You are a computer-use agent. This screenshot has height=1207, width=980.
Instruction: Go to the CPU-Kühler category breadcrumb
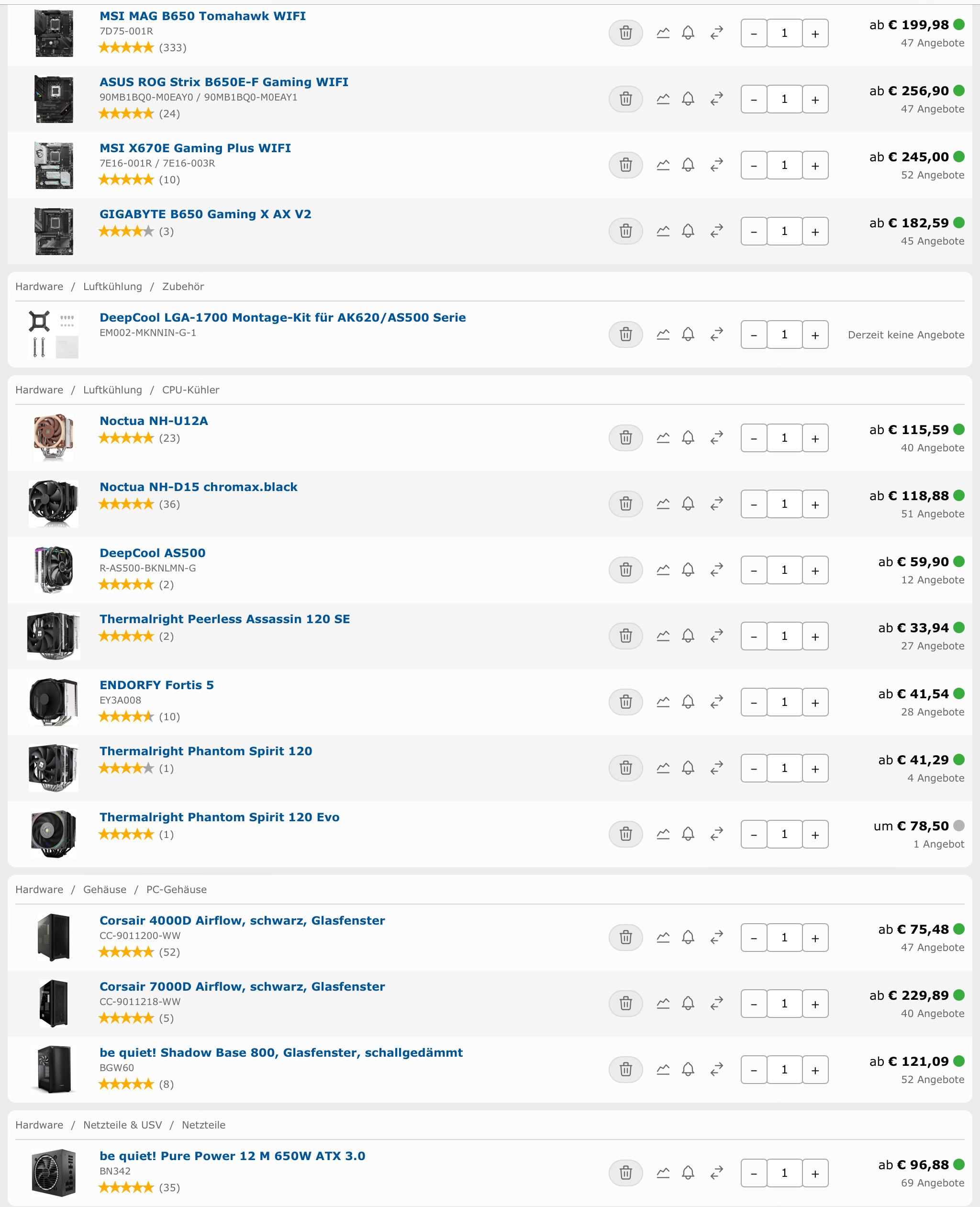pos(190,390)
